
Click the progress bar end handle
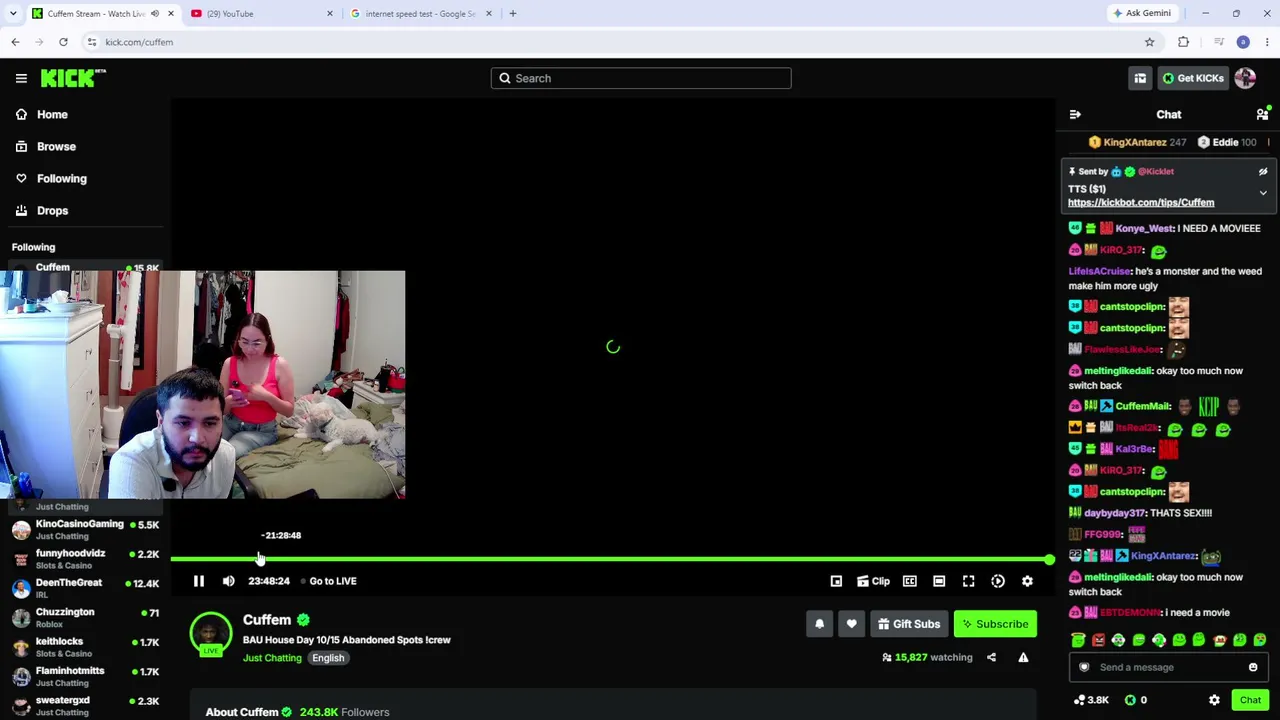1049,559
